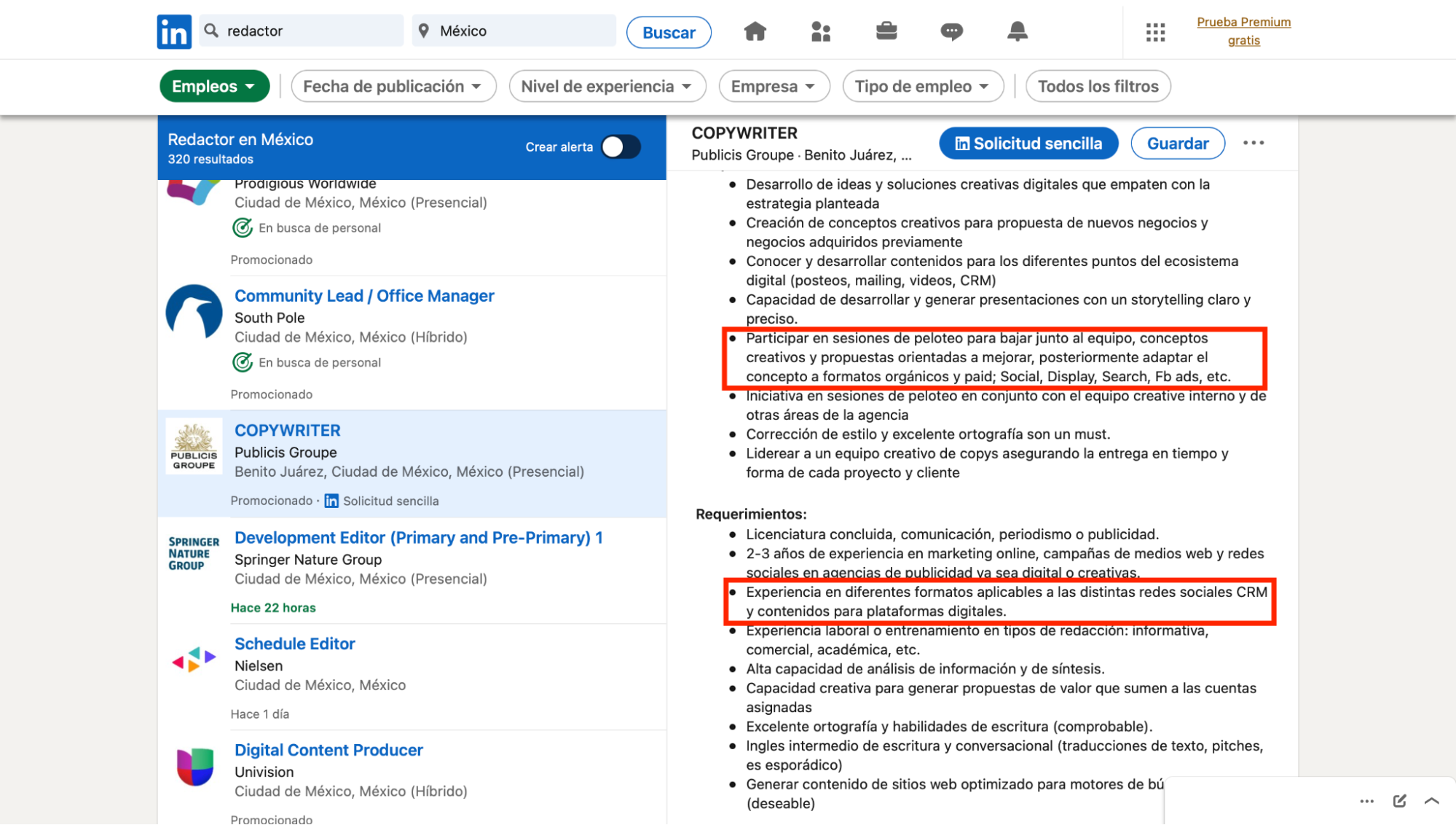Click the Univision company name
1456x825 pixels.
pyautogui.click(x=264, y=773)
